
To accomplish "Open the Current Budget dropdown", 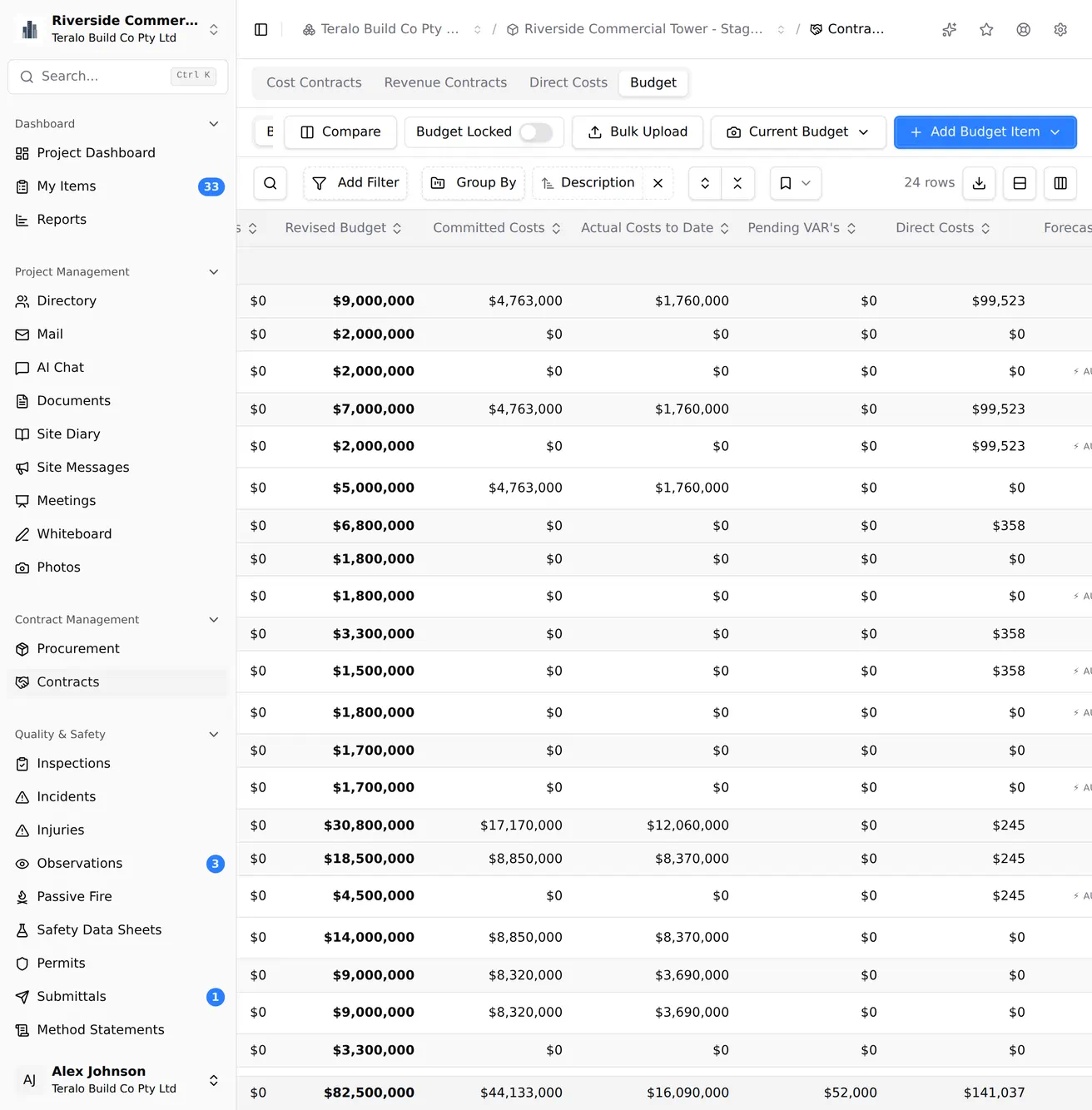I will 798,132.
